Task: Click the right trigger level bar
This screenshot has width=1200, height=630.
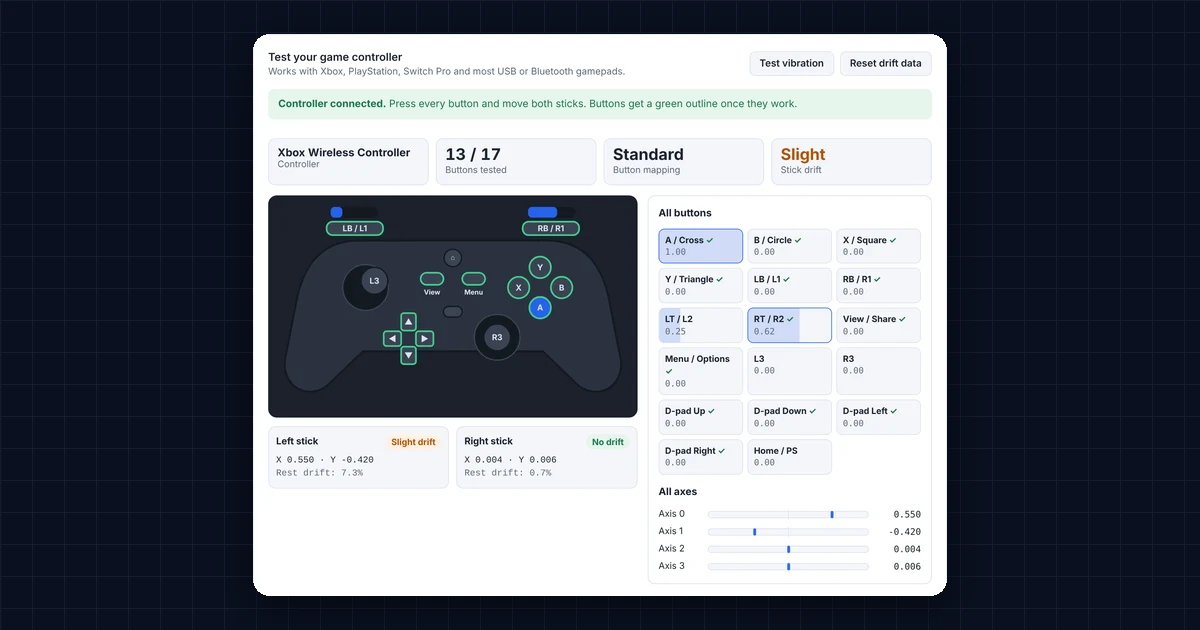Action: [551, 212]
